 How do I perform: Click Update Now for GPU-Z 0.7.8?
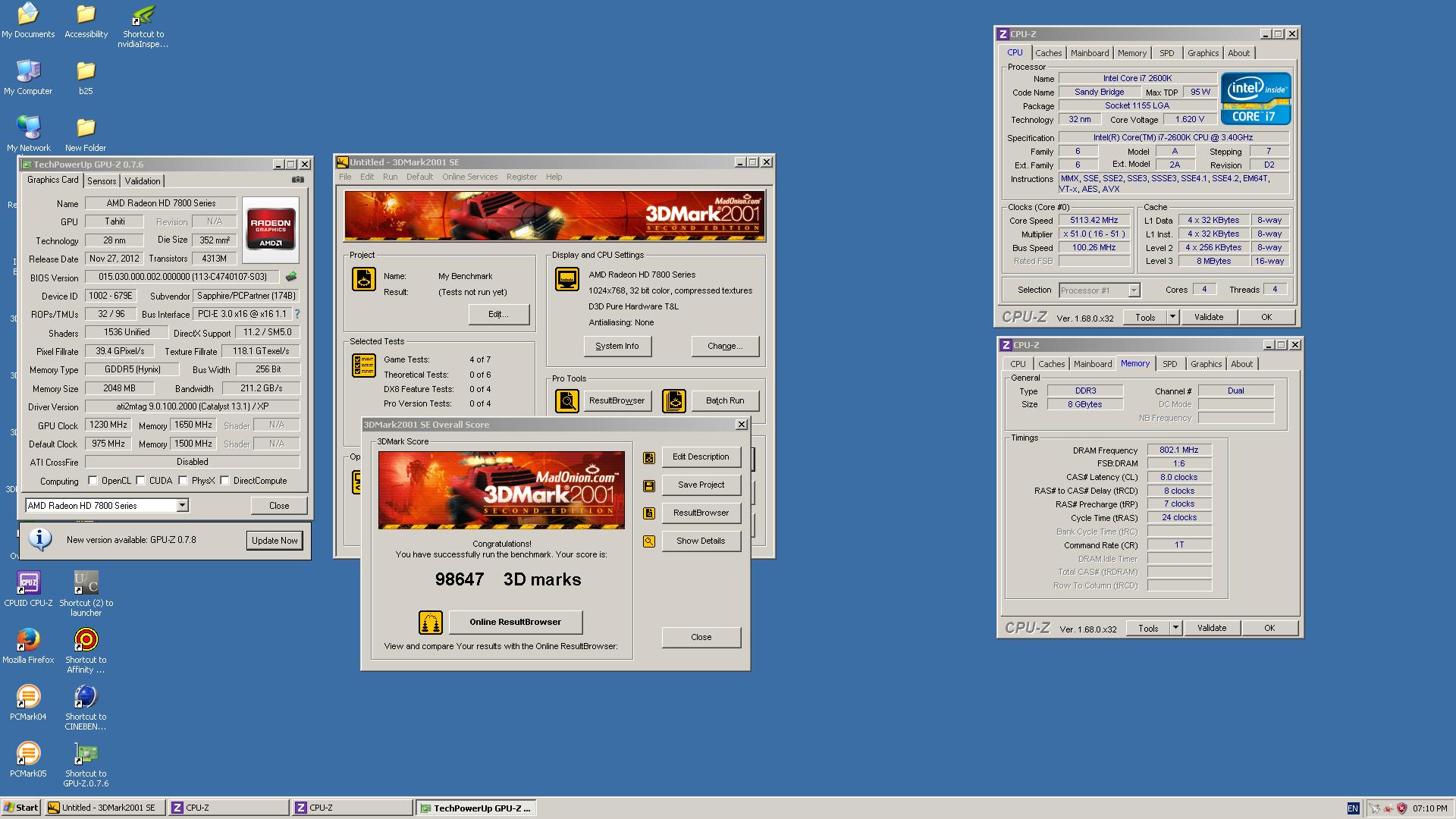(275, 541)
